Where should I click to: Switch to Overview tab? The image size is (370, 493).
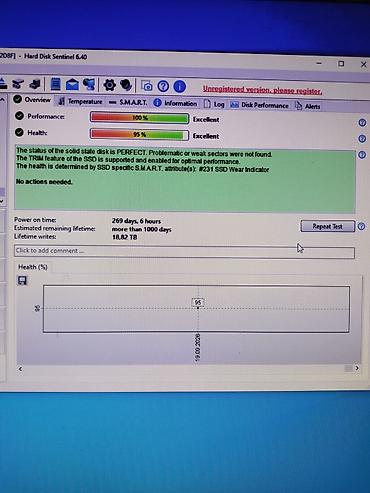point(32,99)
